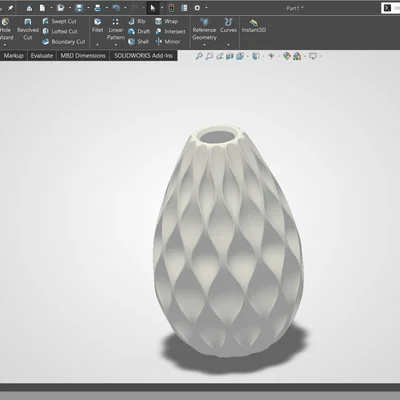The image size is (400, 400).
Task: Rebuild the model with the traffic light icon
Action: (171, 8)
